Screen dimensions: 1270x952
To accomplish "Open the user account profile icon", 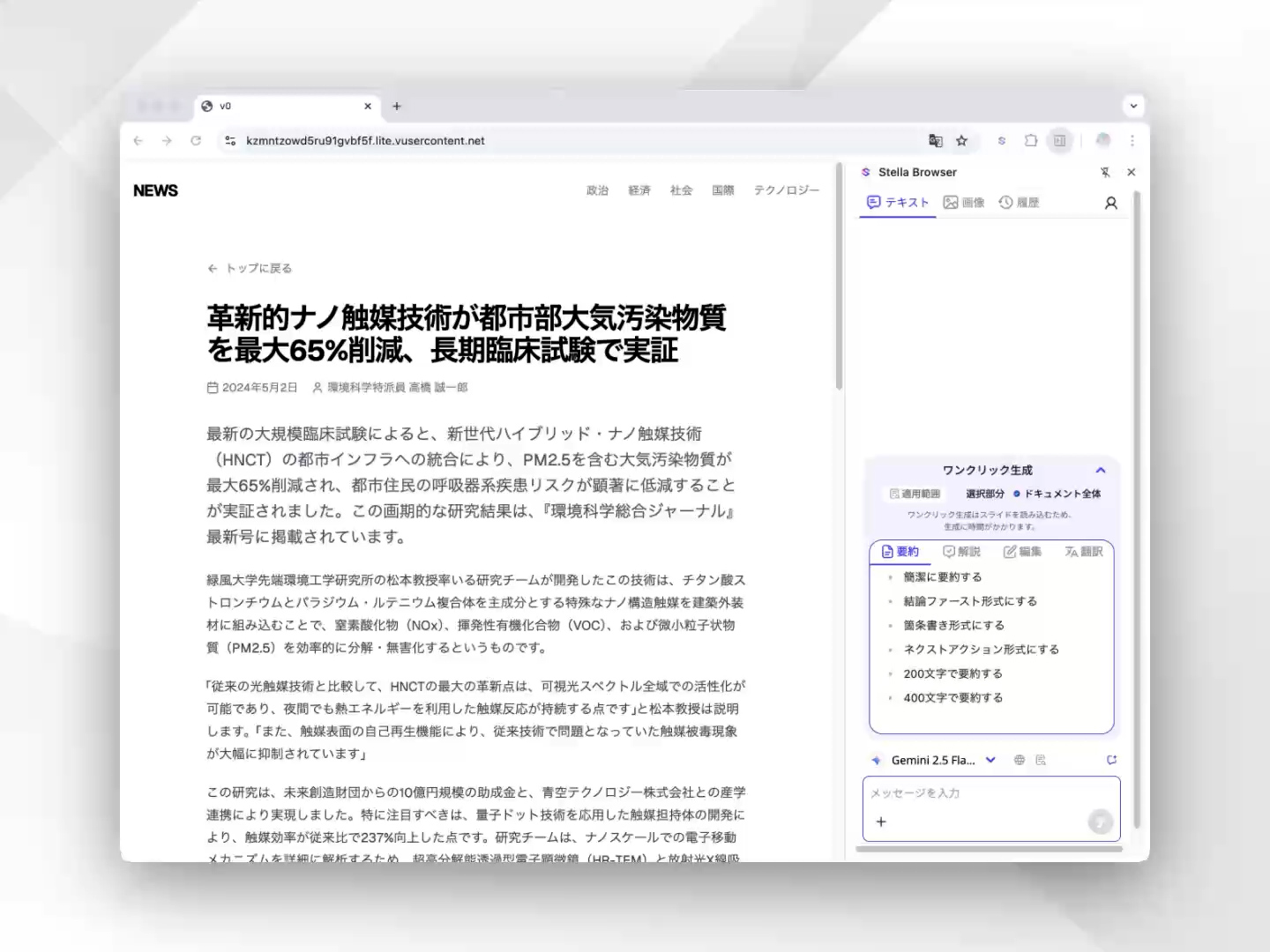I will tap(1110, 204).
